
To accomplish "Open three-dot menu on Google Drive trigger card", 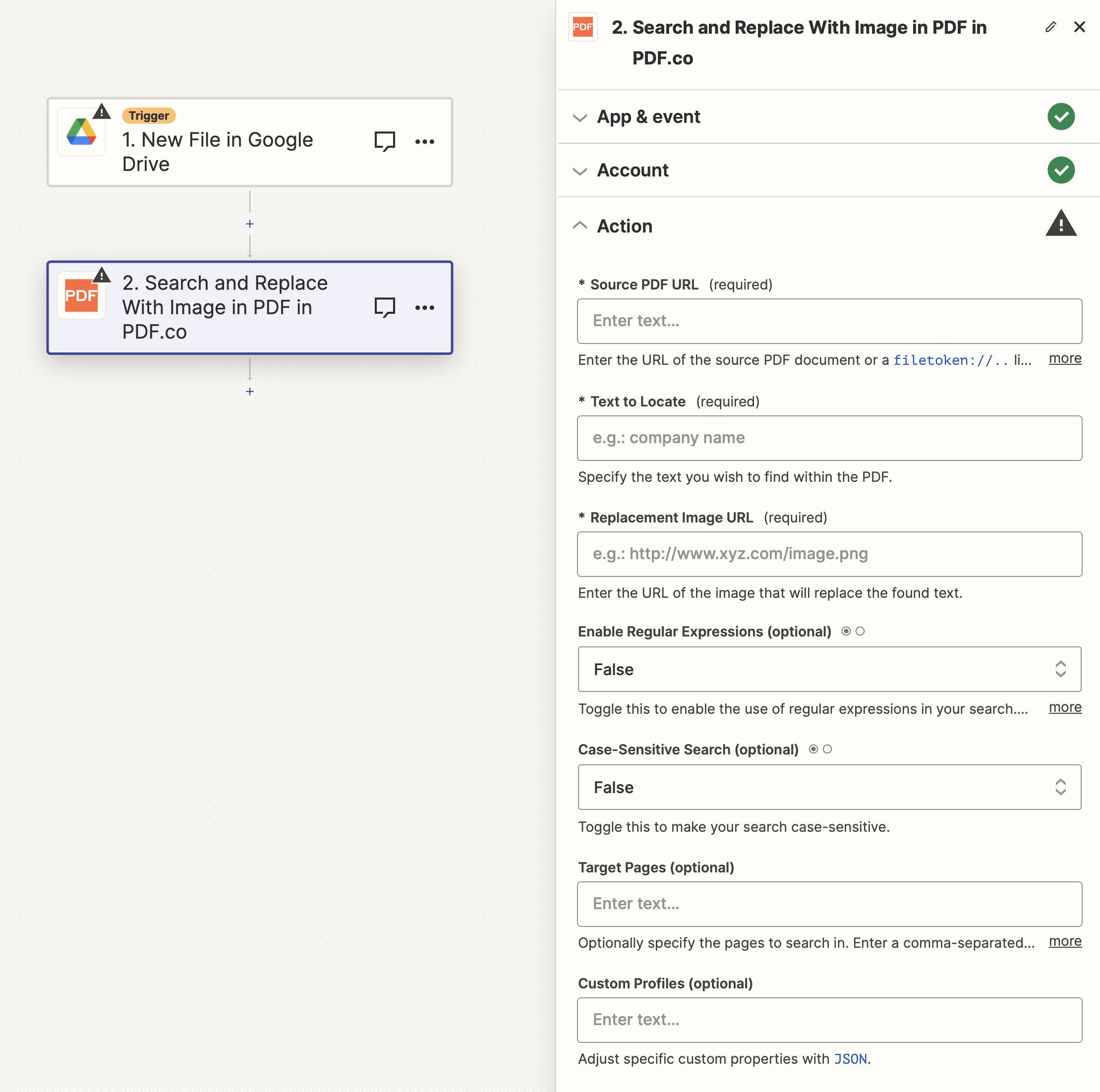I will 425,142.
